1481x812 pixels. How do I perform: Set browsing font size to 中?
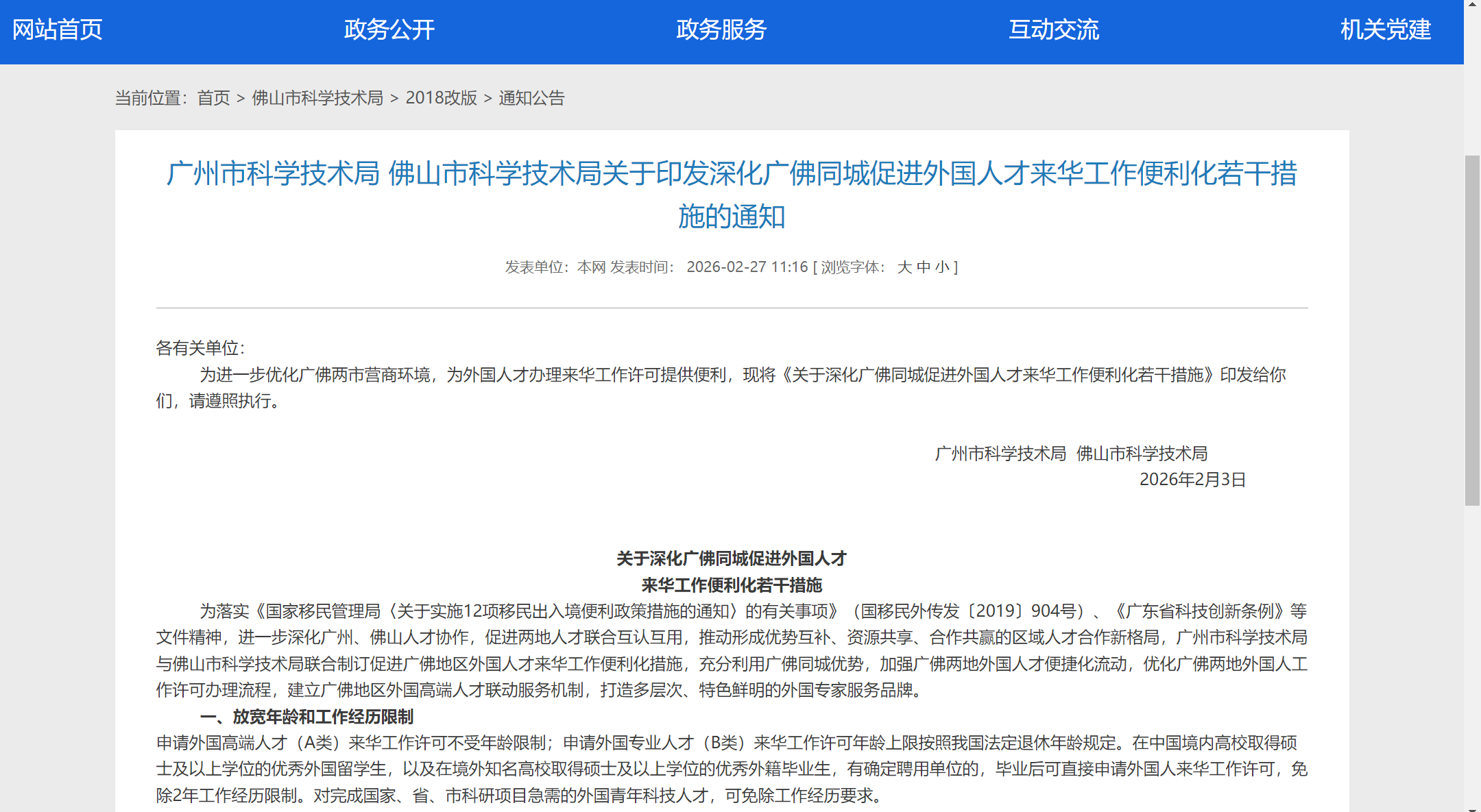pos(924,267)
